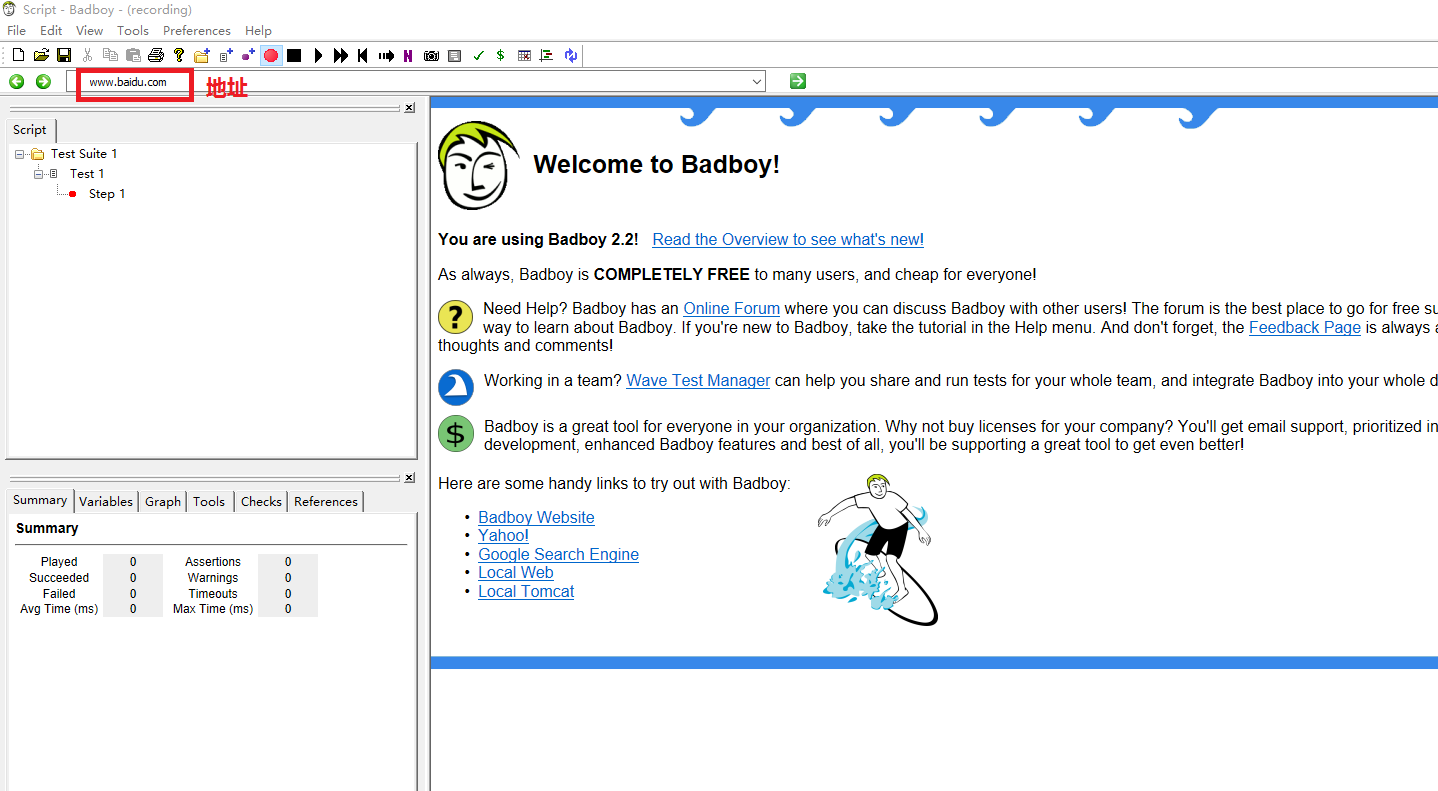1438x791 pixels.
Task: Open the Edit menu
Action: [x=51, y=31]
